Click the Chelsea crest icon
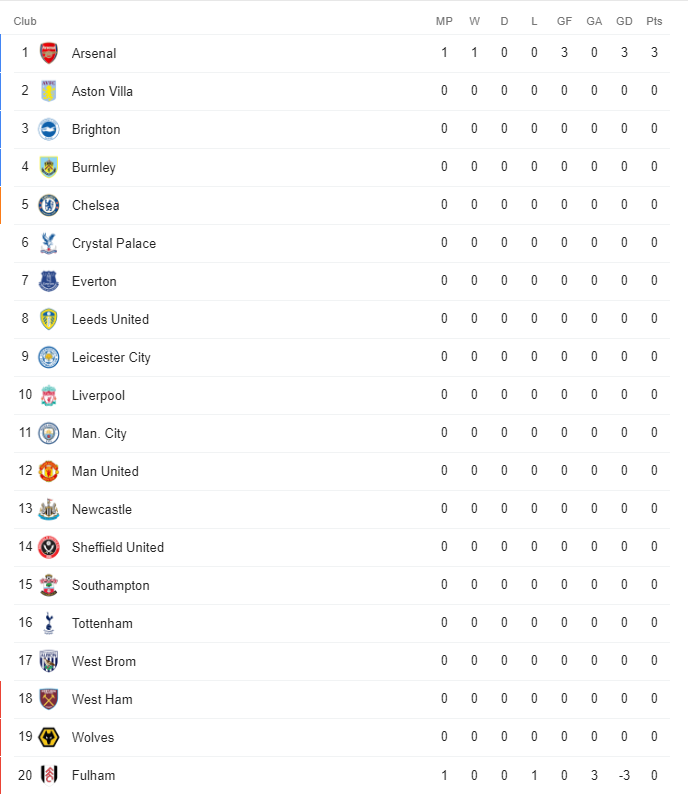This screenshot has height=800, width=688. (48, 205)
